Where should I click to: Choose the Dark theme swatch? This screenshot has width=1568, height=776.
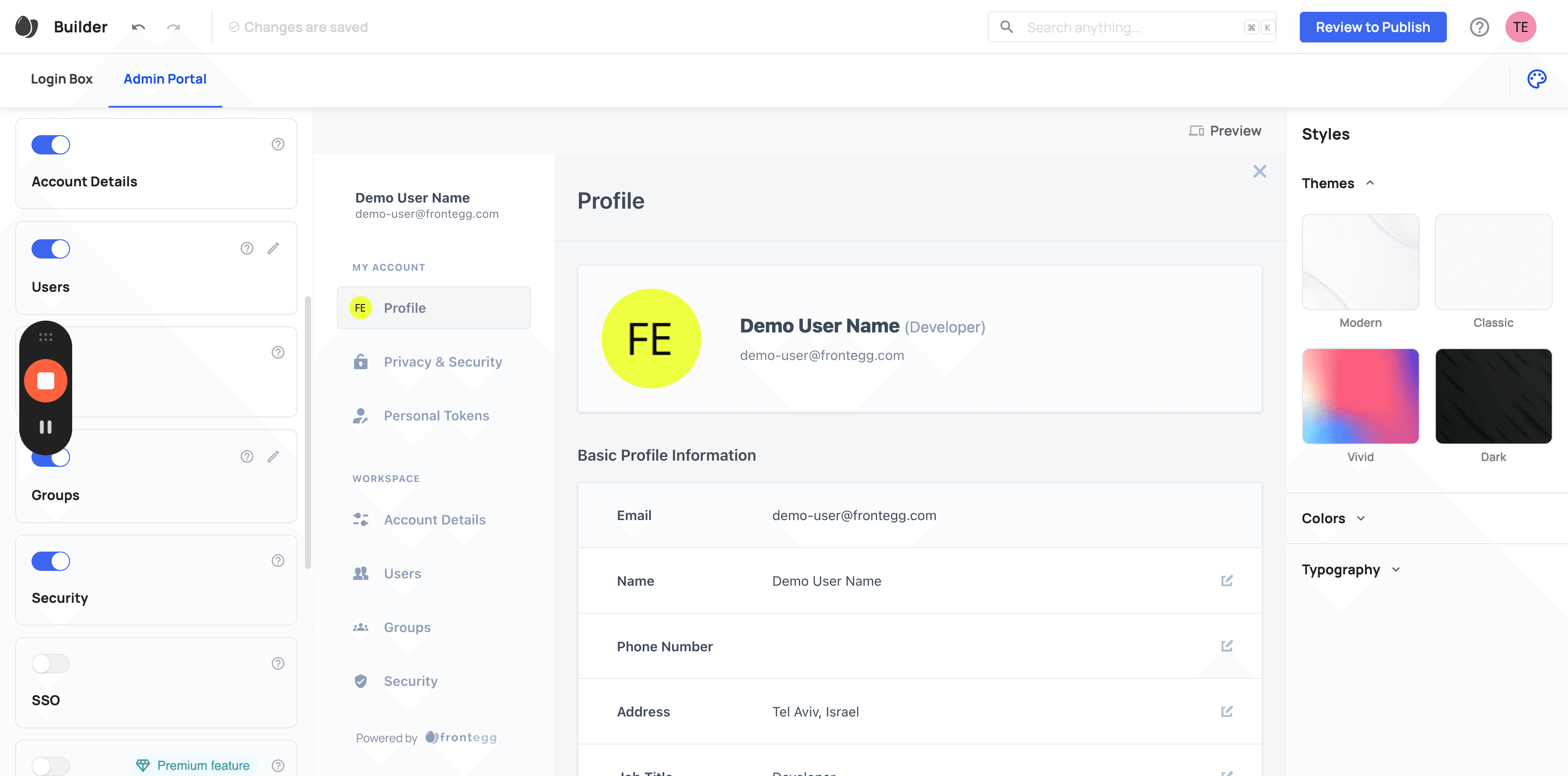click(1493, 396)
